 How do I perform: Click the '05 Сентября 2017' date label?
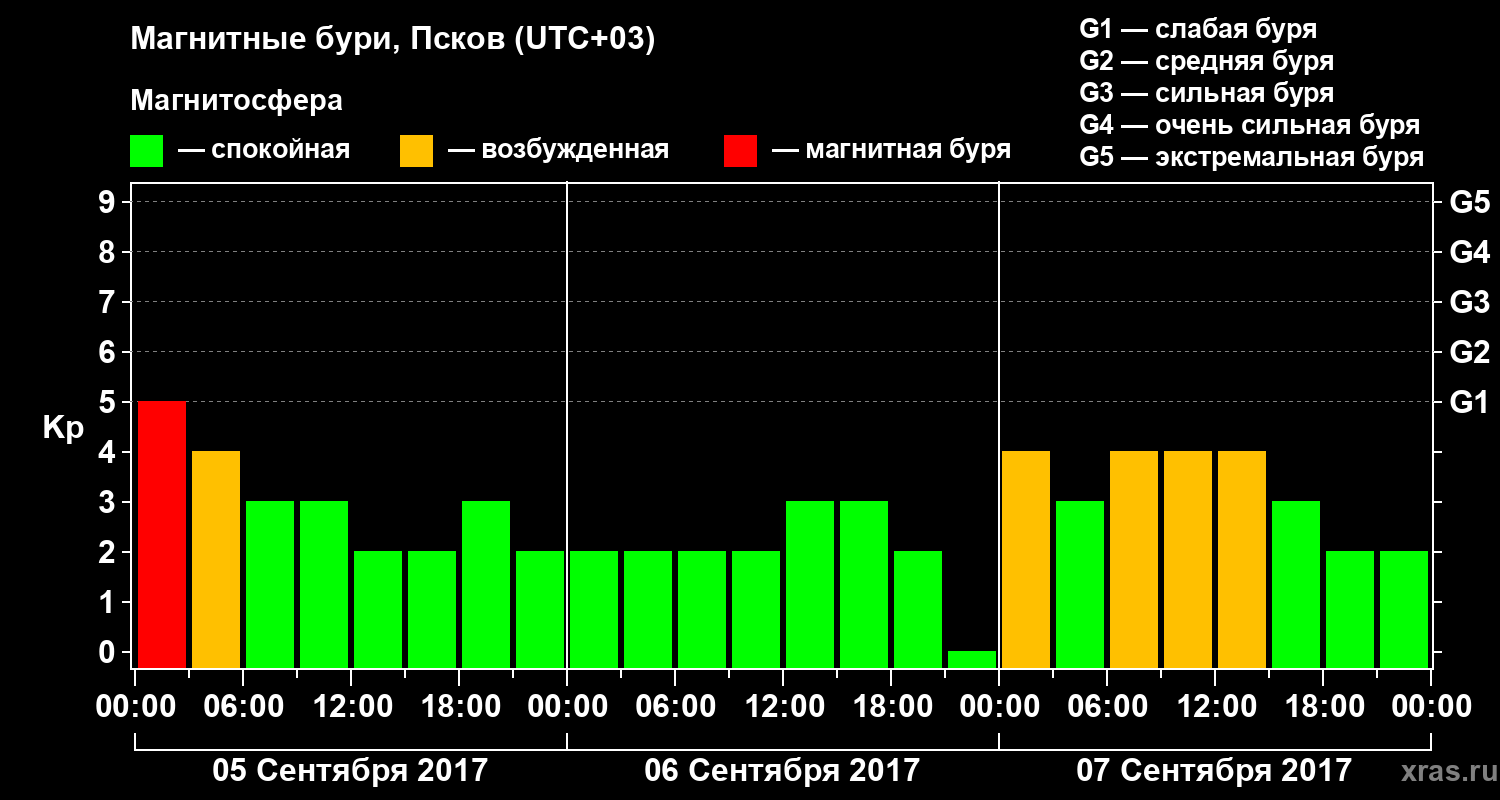click(350, 771)
